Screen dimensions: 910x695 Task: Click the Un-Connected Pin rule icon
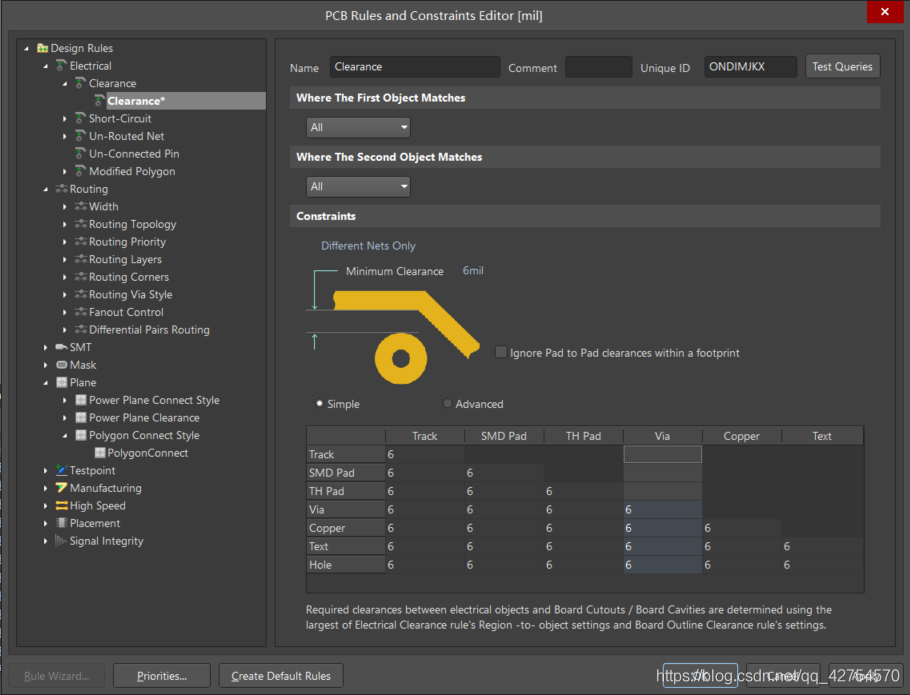pyautogui.click(x=80, y=154)
